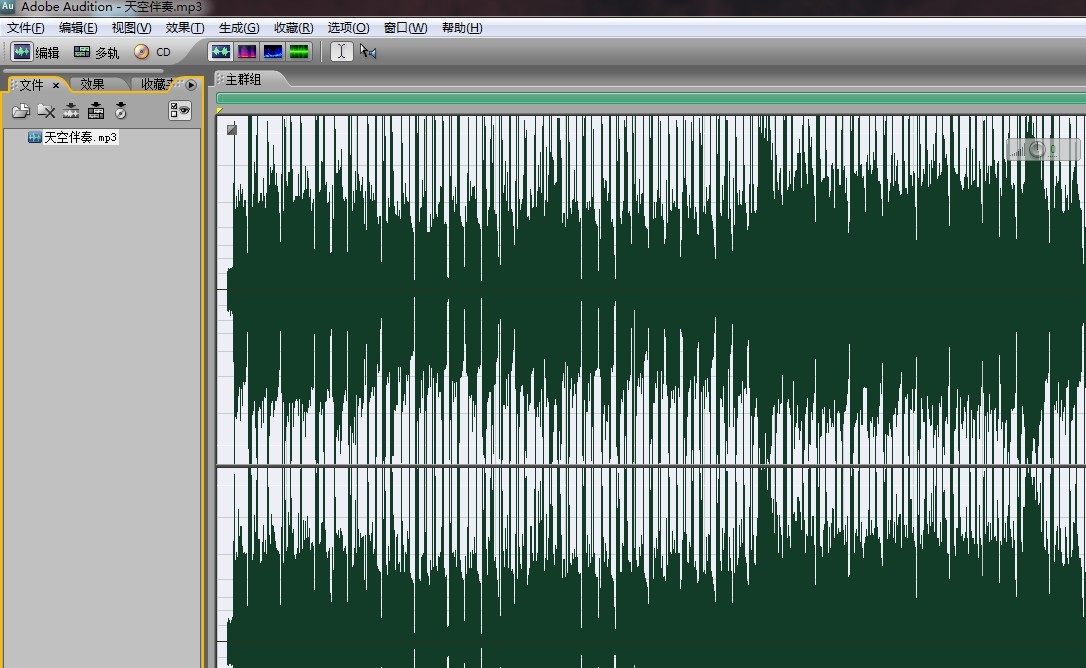The height and width of the screenshot is (668, 1086).
Task: Click Edit File waveform insert icon
Action: point(71,111)
